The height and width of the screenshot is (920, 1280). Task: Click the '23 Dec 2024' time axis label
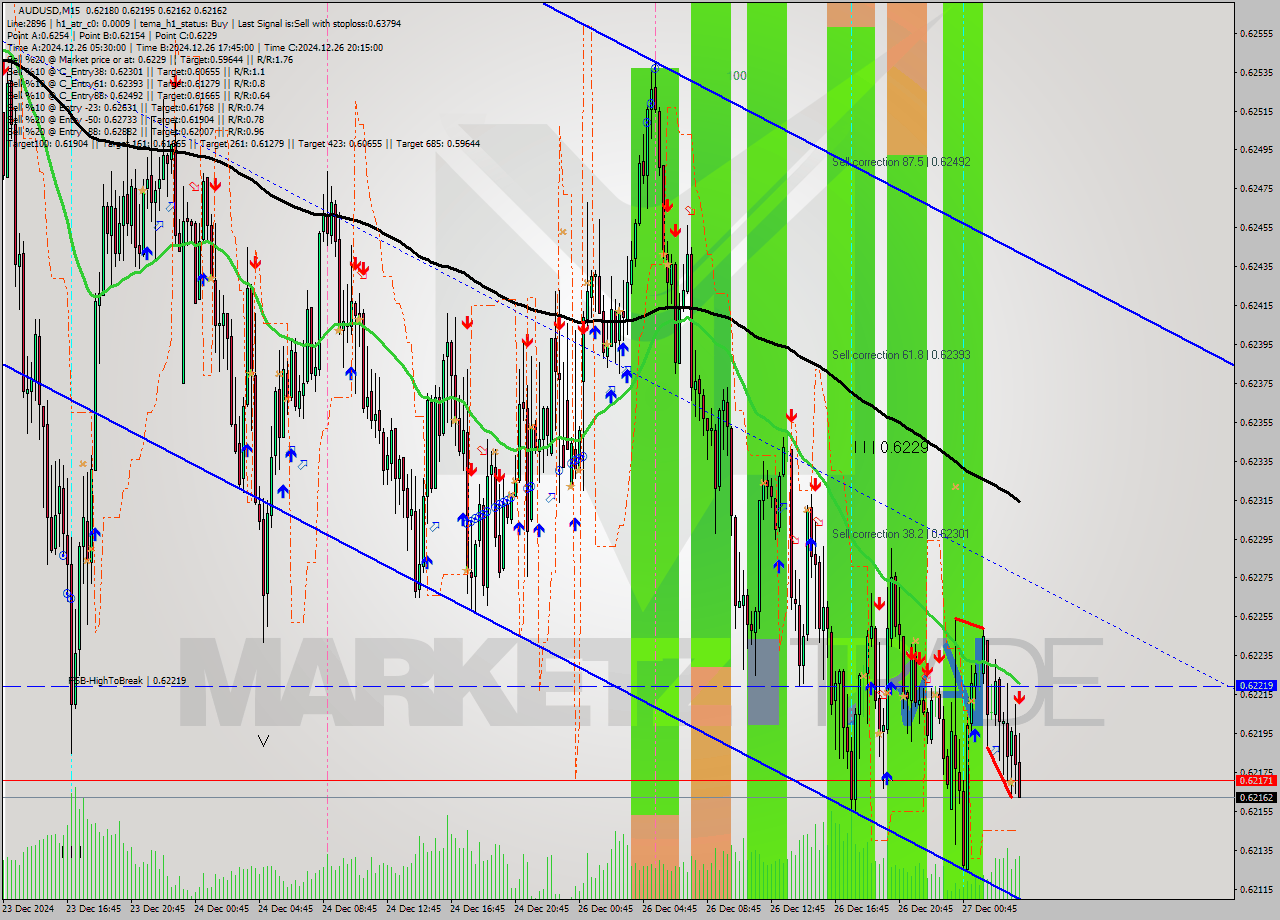(27, 909)
